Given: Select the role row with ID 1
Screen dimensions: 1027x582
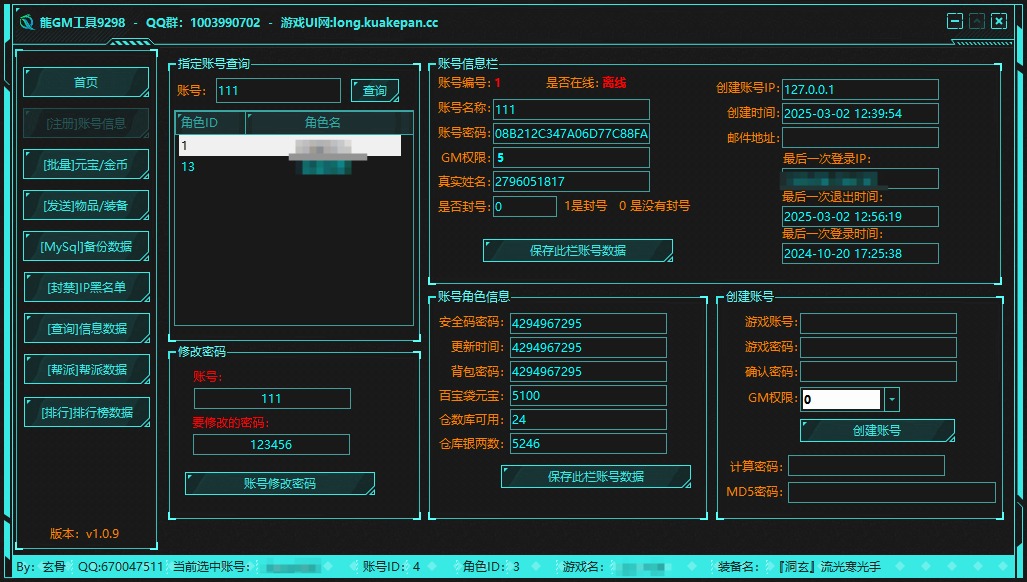Looking at the screenshot, I should point(289,146).
